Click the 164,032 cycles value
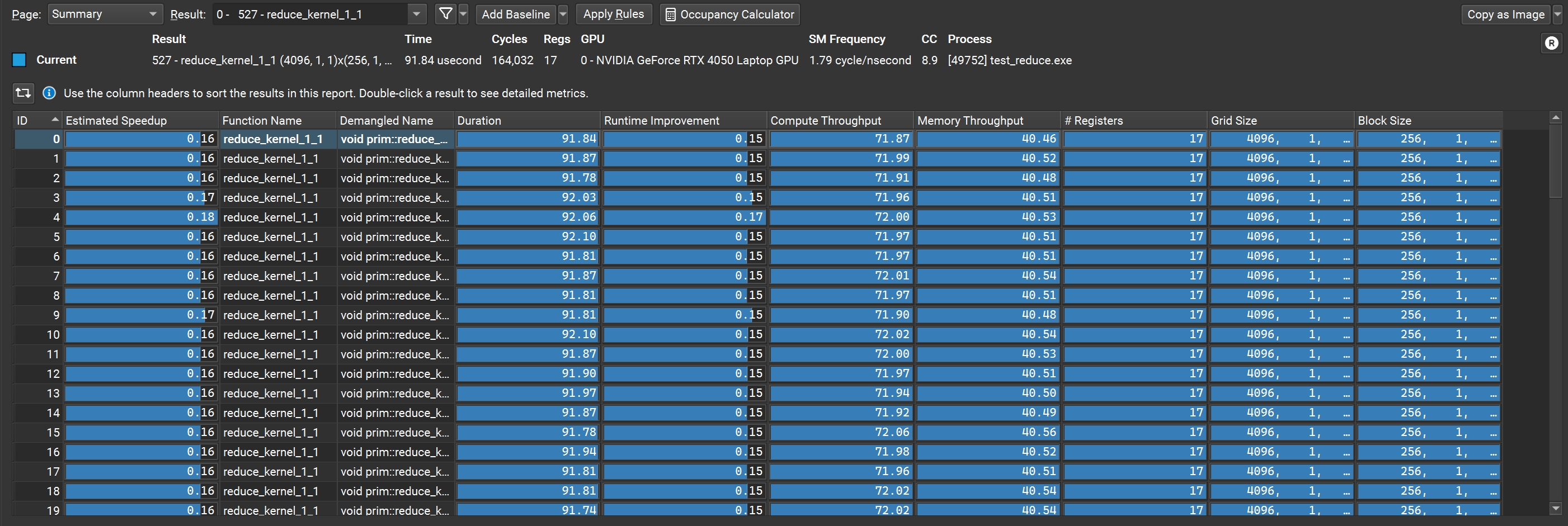Viewport: 1568px width, 526px height. point(512,60)
